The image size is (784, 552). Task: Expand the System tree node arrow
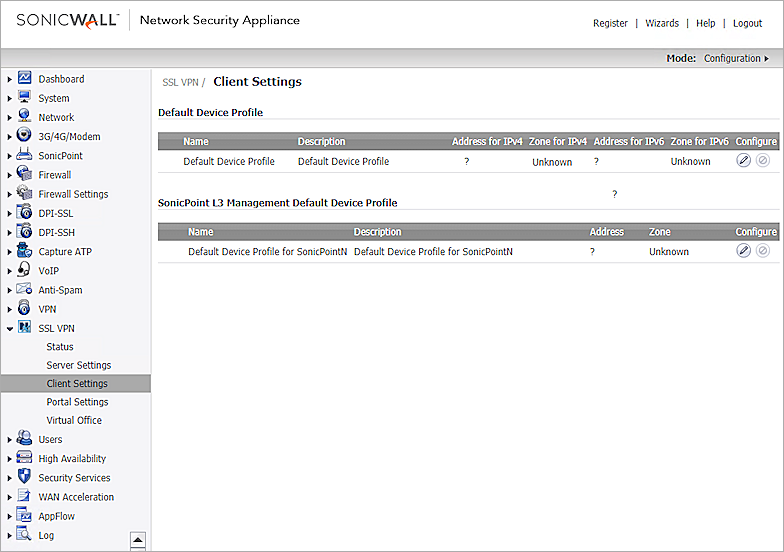click(x=10, y=99)
